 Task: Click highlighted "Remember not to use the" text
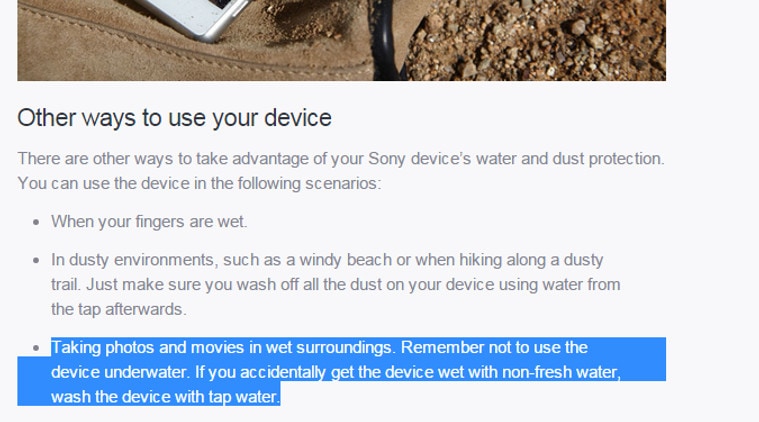click(494, 348)
